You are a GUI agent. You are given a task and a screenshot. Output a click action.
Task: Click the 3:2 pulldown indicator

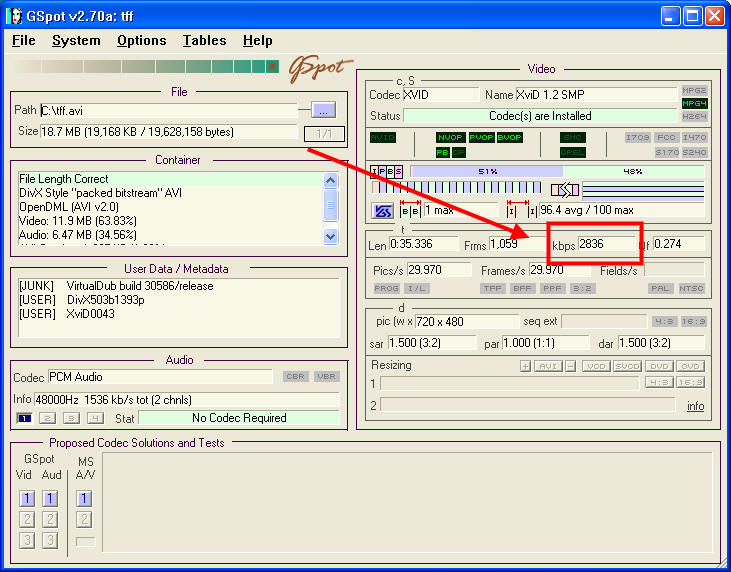coord(583,289)
